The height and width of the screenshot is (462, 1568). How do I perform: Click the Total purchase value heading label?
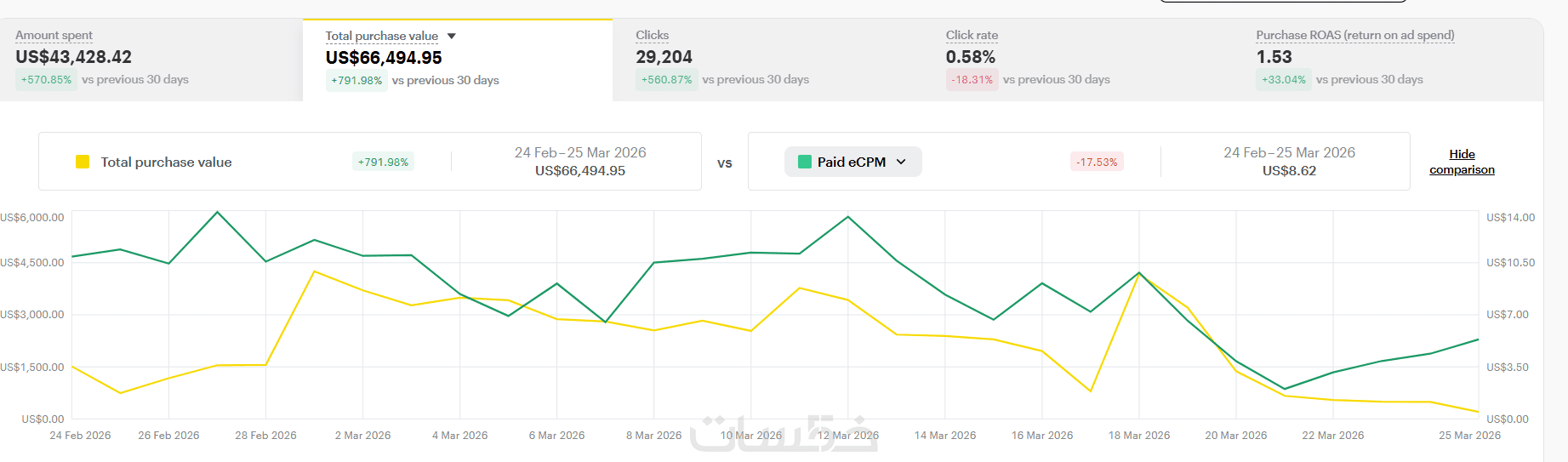coord(381,36)
